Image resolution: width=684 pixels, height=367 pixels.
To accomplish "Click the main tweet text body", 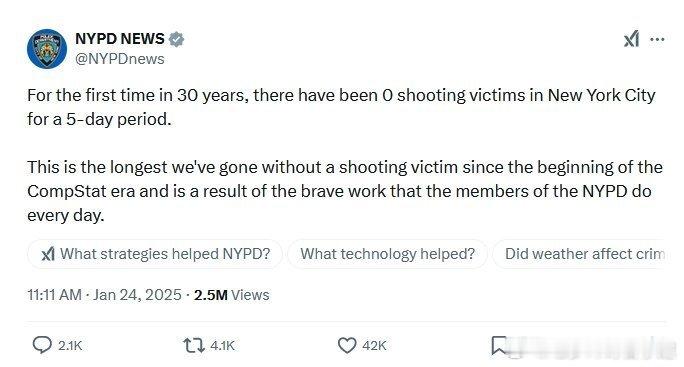I will pyautogui.click(x=345, y=155).
